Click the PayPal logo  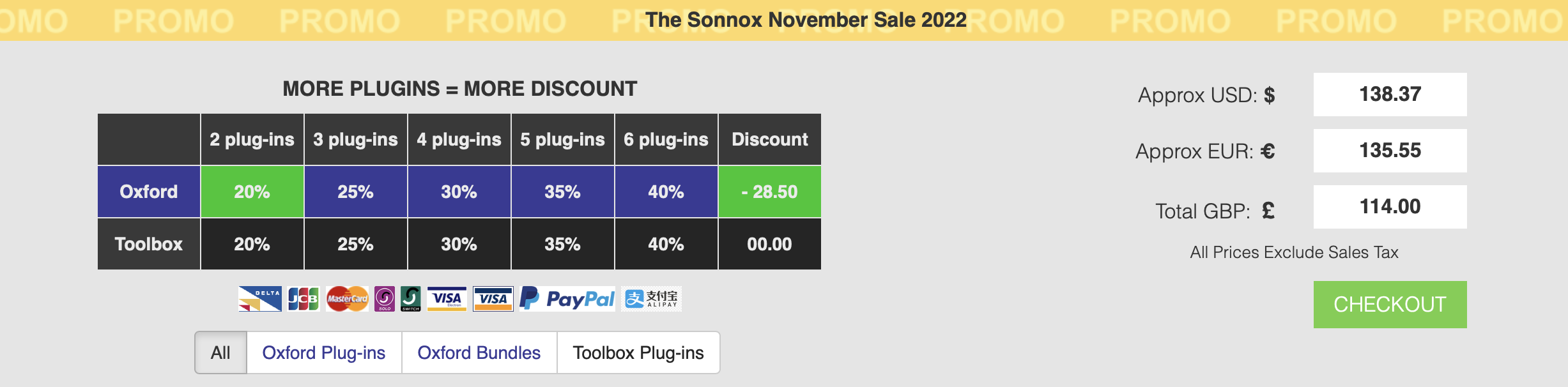coord(567,299)
